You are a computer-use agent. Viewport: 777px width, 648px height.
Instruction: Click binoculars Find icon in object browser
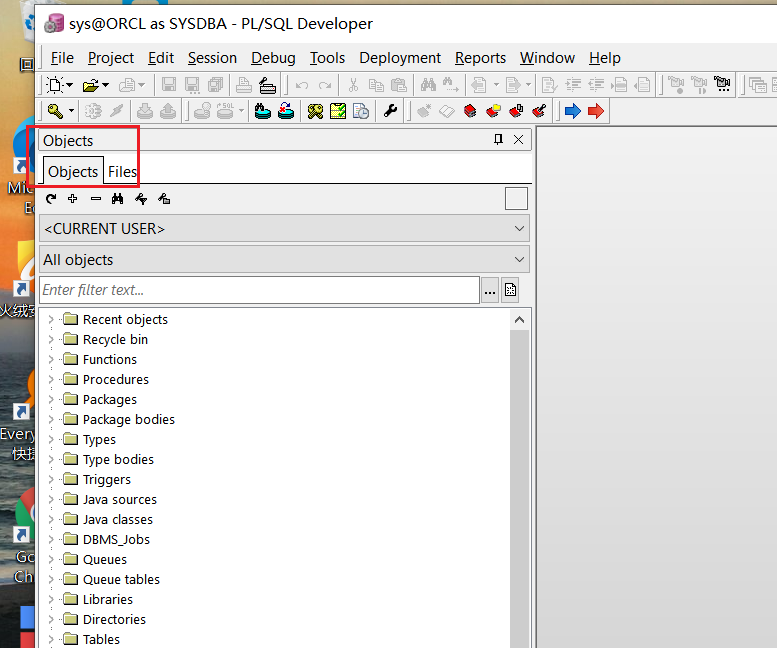[117, 199]
